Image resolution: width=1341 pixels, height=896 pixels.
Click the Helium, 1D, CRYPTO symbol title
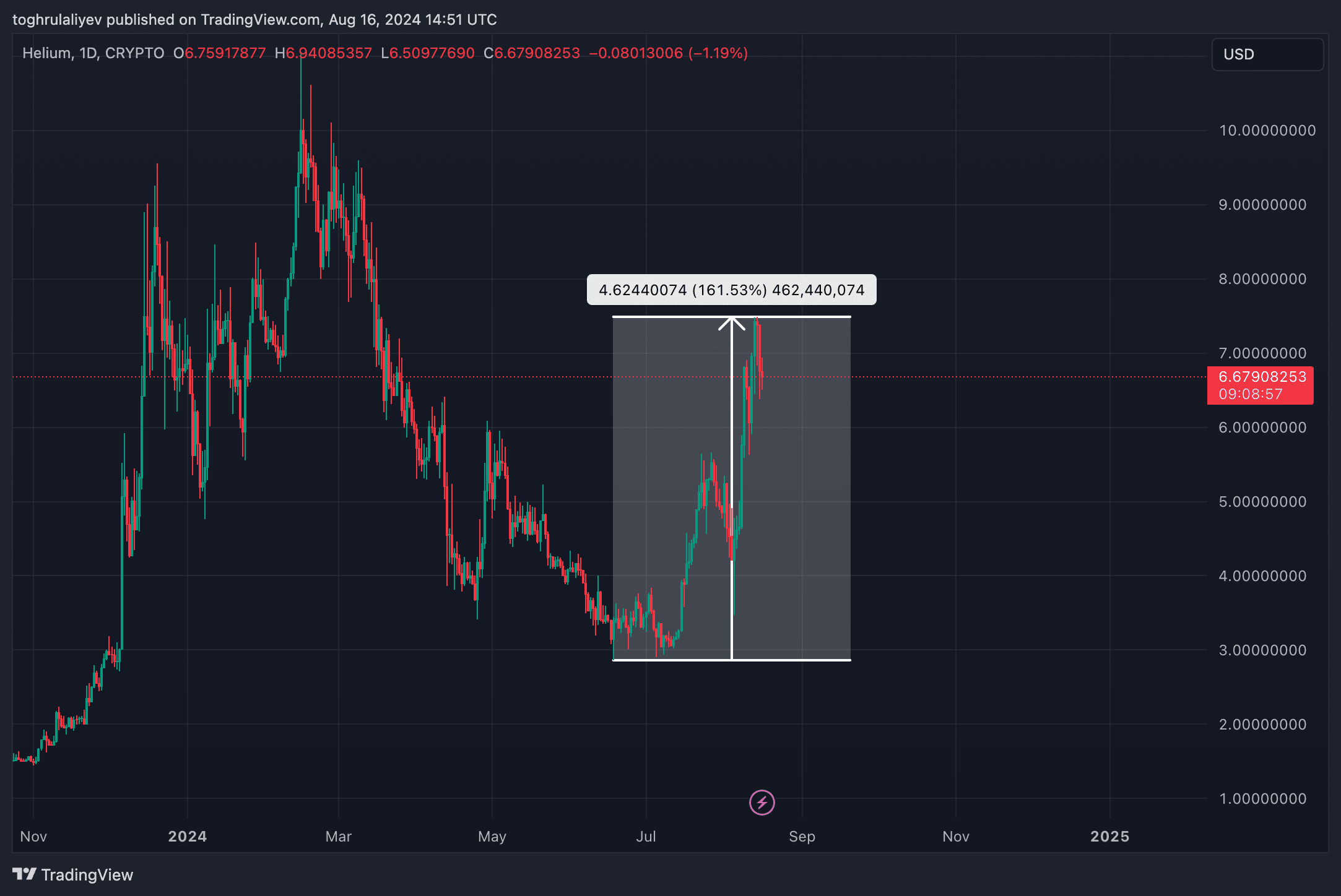93,53
